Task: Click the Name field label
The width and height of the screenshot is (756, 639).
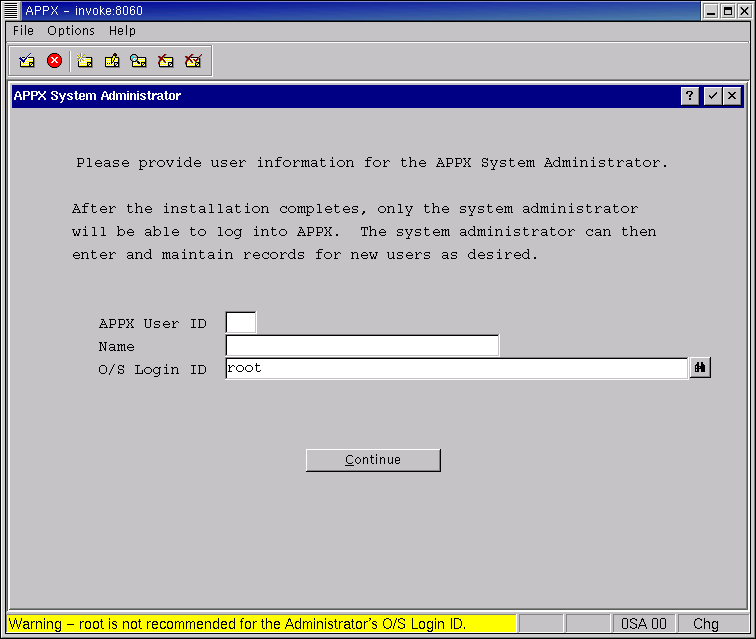Action: [x=116, y=347]
